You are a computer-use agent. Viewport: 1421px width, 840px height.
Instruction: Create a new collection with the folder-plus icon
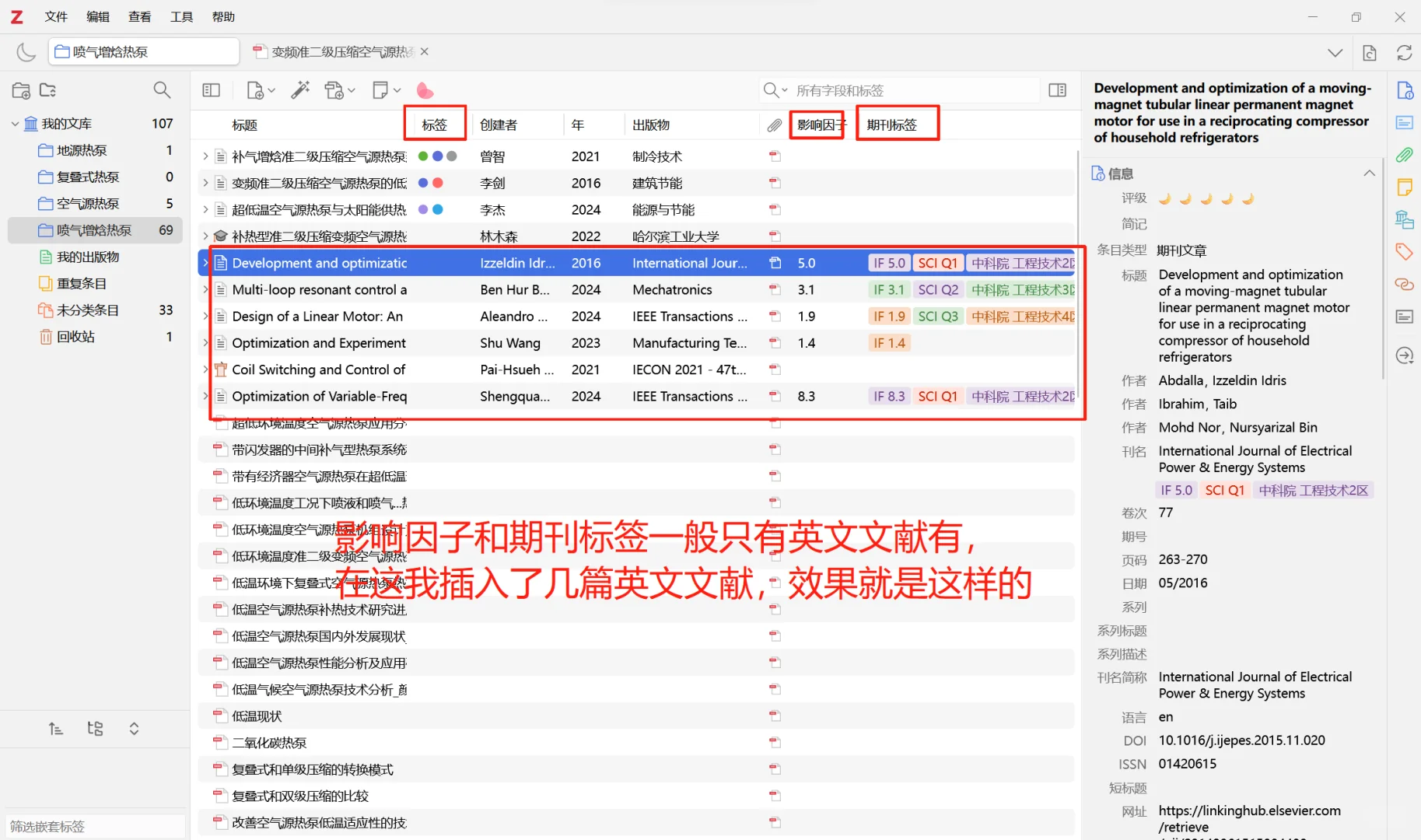tap(21, 90)
